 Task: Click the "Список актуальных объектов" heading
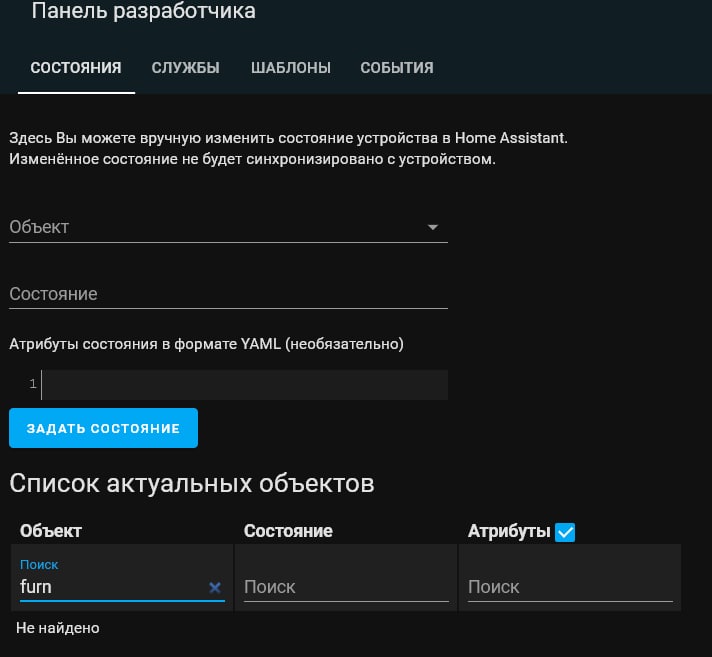[192, 484]
